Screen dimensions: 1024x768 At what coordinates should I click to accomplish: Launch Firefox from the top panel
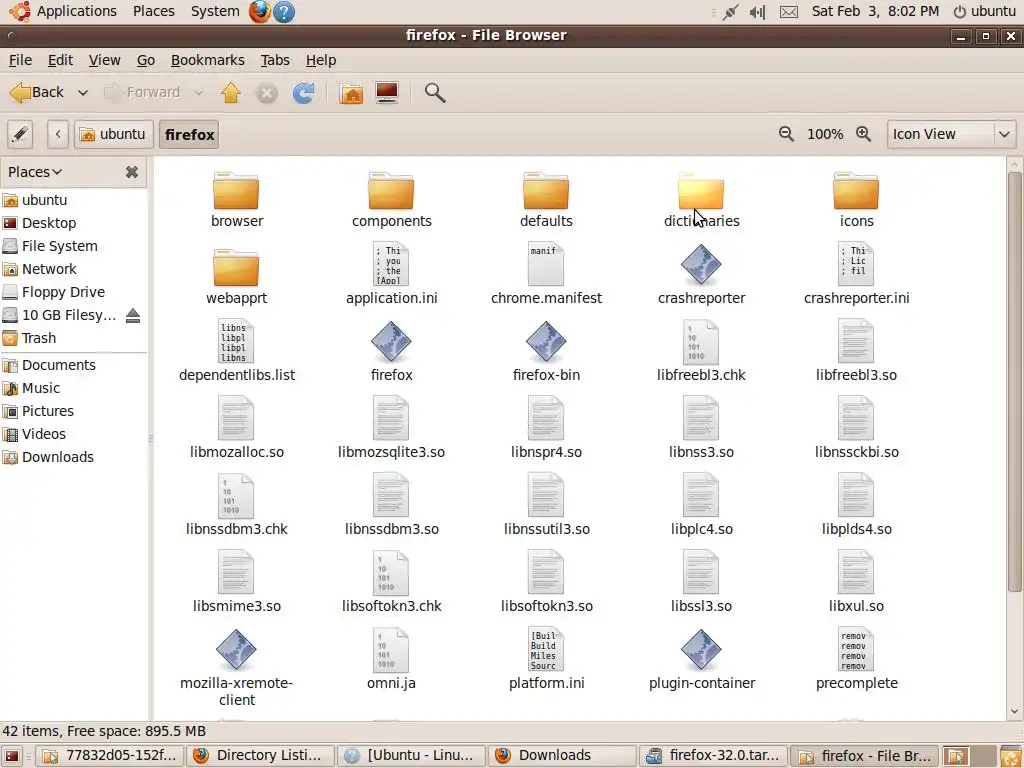tap(259, 12)
